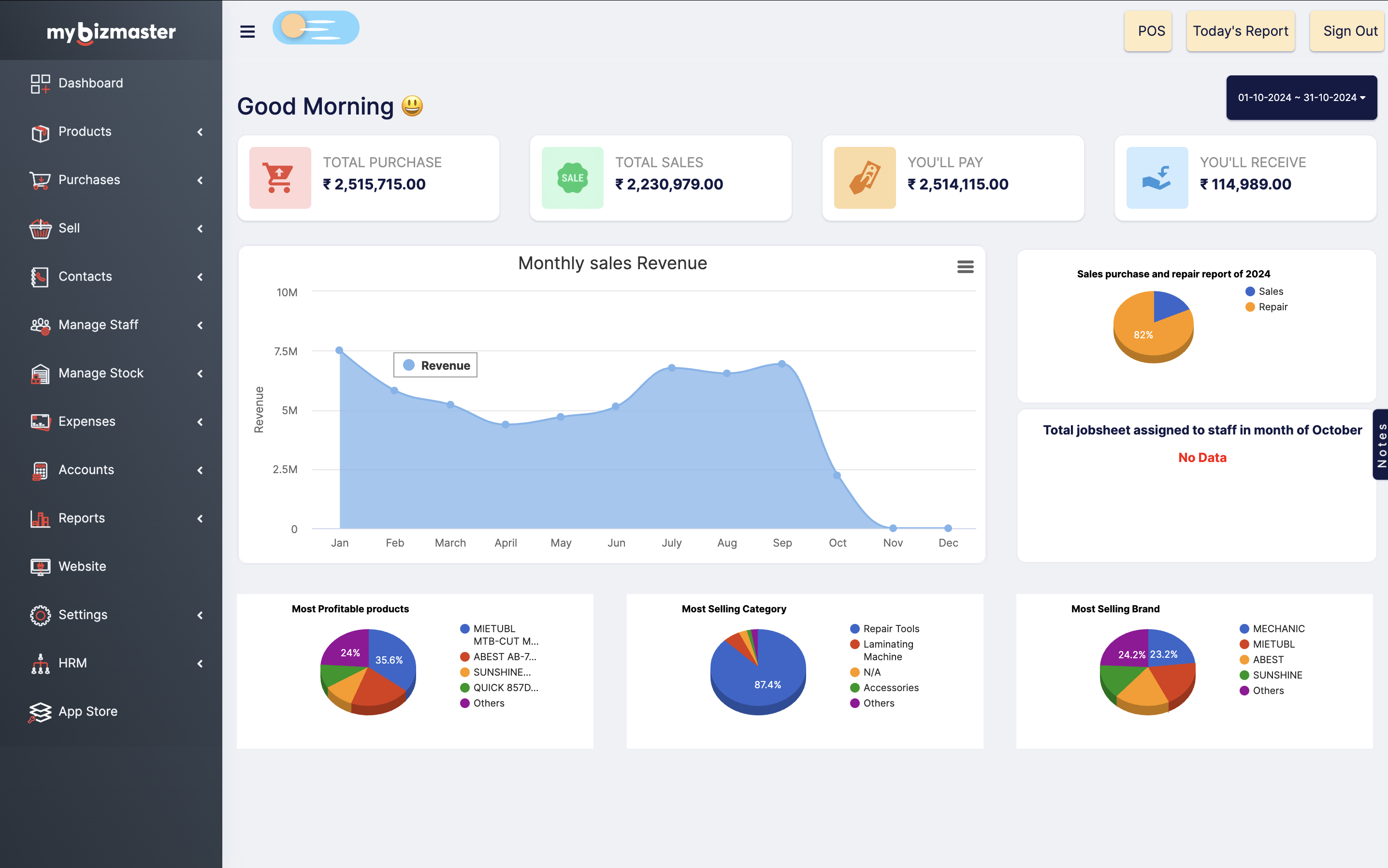Screen dimensions: 1388x868
Task: Toggle Laminating Machine legend entry
Action: (882, 651)
